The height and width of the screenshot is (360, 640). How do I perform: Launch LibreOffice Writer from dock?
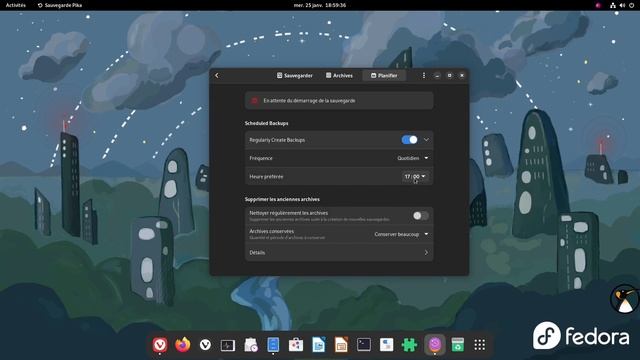tap(318, 345)
